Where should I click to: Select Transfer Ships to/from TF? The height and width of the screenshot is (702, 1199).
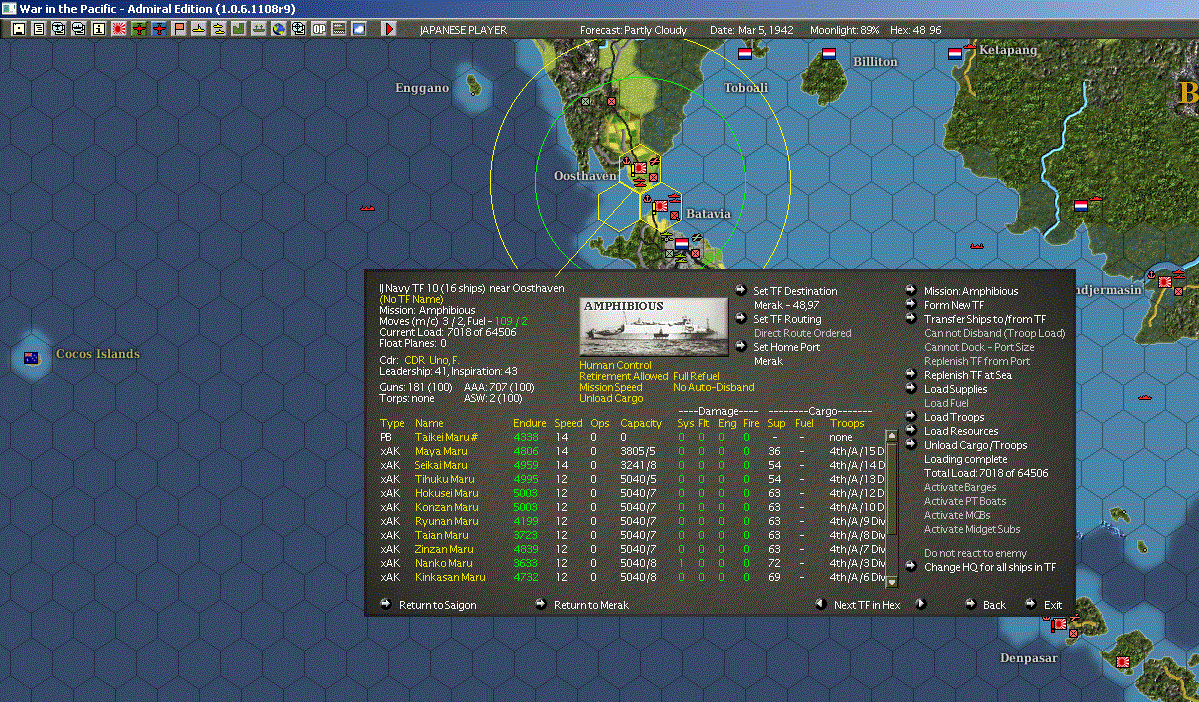coord(984,319)
